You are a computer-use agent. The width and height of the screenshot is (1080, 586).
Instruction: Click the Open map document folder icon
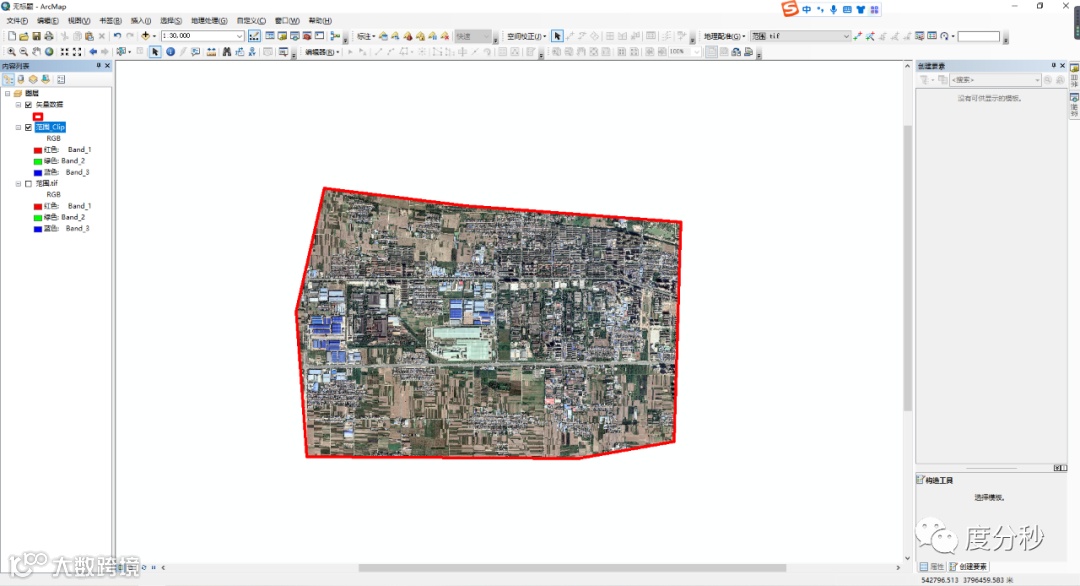coord(24,36)
